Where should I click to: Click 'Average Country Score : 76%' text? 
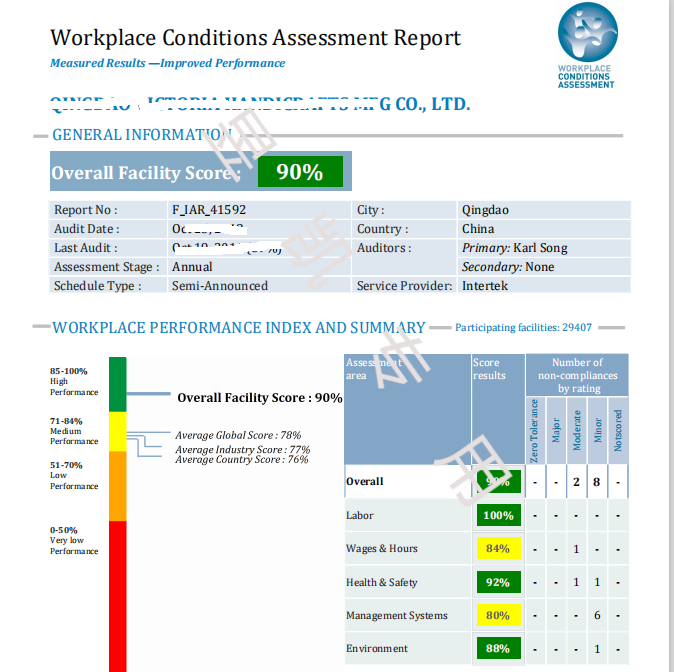pos(242,460)
